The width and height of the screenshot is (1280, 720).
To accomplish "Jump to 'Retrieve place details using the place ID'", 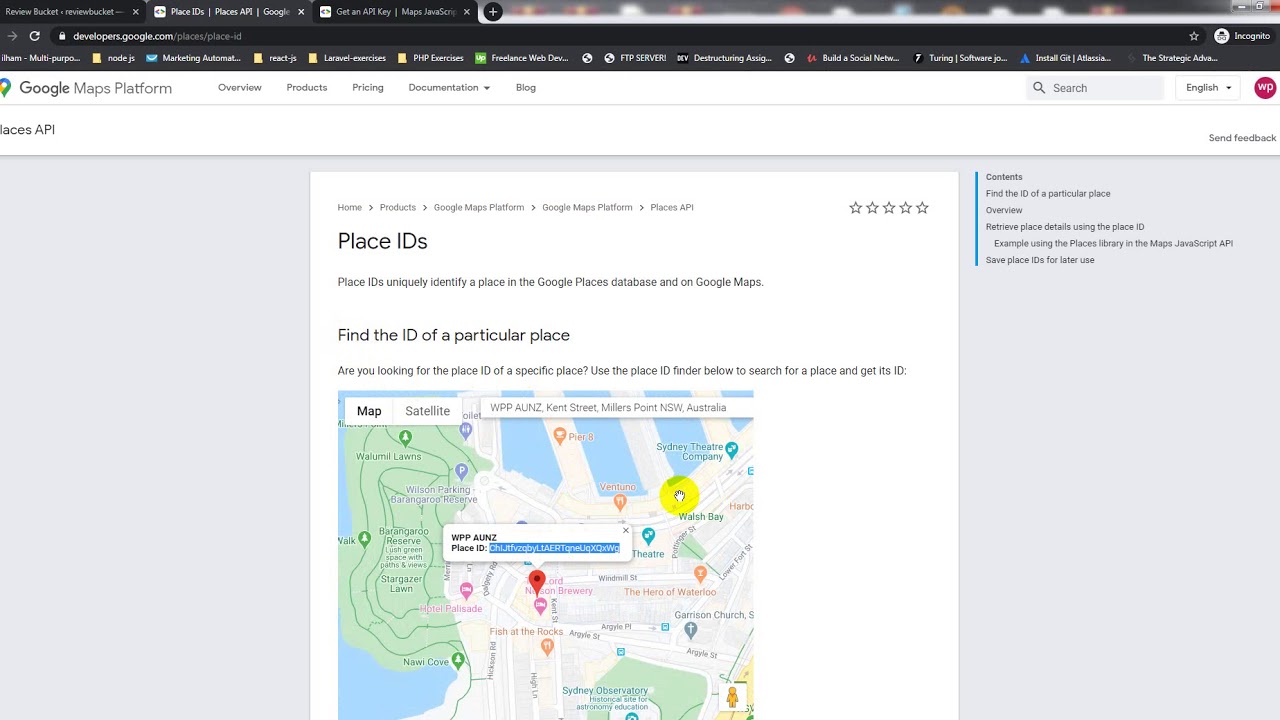I will [x=1065, y=227].
